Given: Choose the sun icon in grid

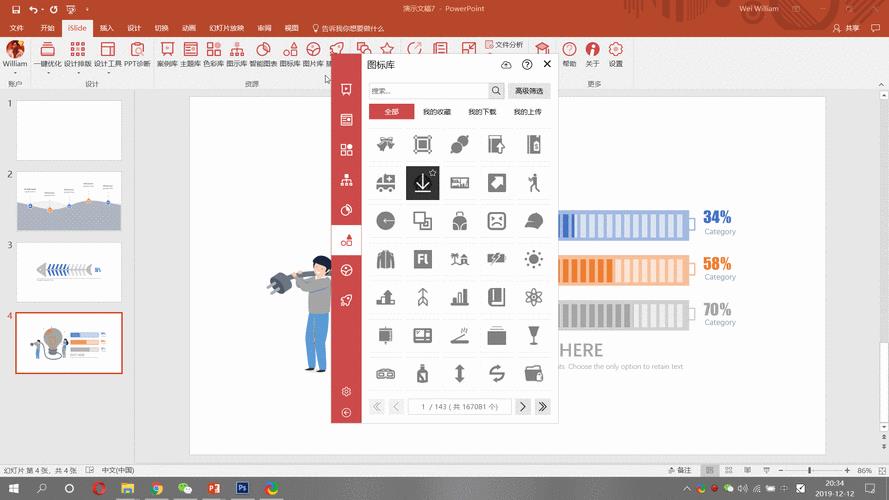Looking at the screenshot, I should click(x=533, y=259).
